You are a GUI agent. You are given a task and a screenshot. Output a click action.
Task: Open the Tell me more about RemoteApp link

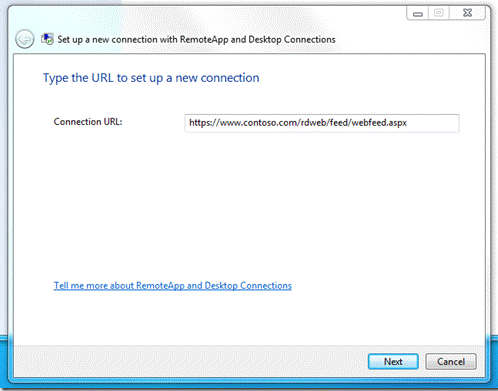coord(173,286)
